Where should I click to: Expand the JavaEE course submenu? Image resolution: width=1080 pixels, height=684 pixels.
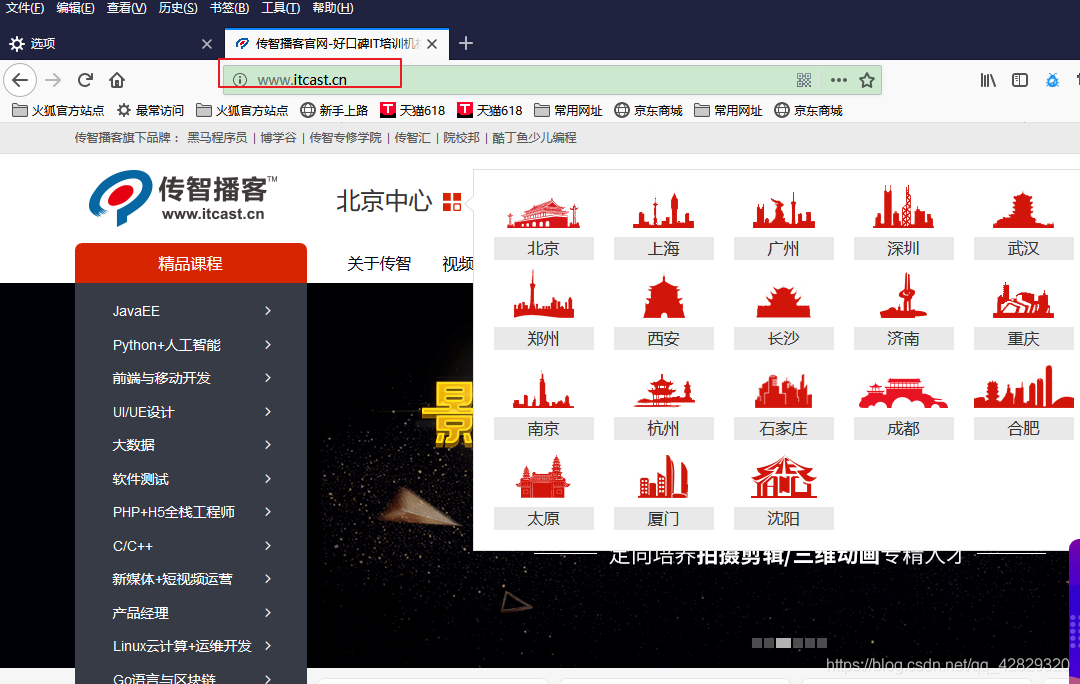pos(268,311)
